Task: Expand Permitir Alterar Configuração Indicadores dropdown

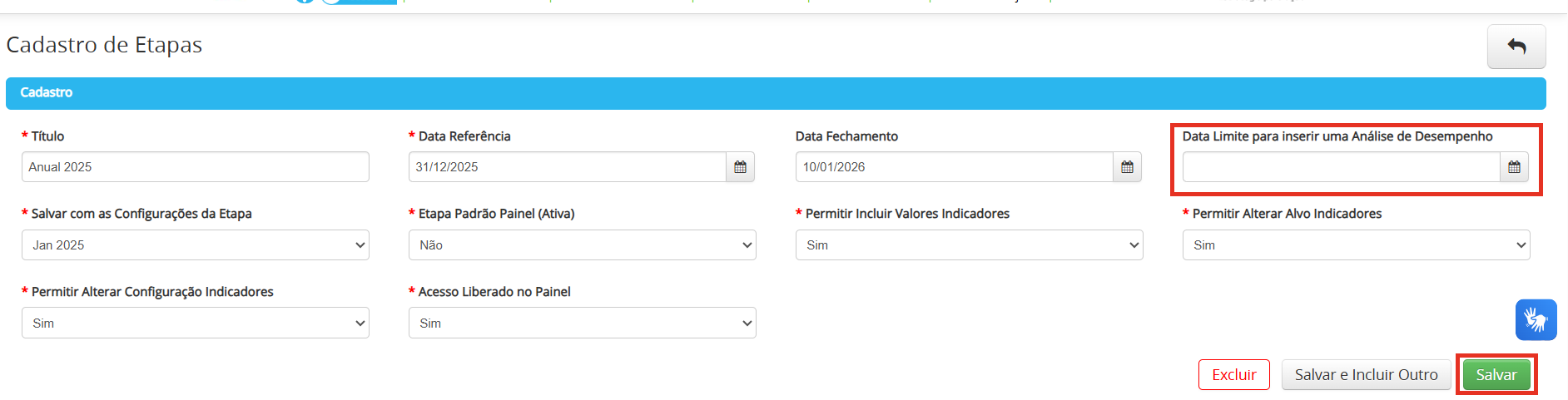Action: coord(196,323)
